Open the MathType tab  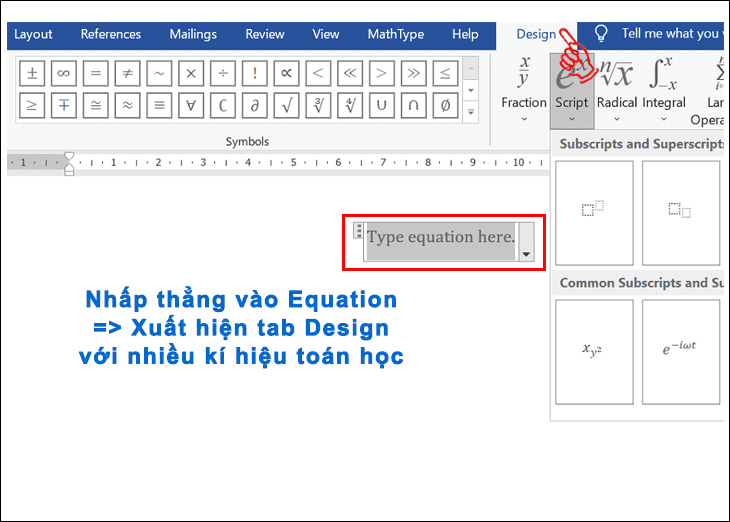pos(396,34)
